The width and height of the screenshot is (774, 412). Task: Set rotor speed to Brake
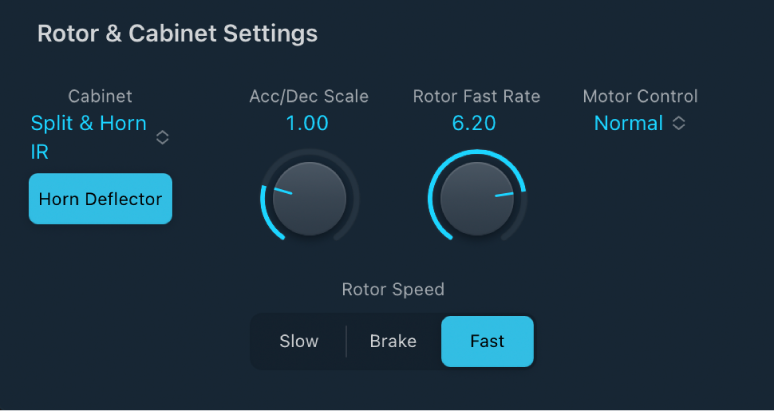coord(393,341)
